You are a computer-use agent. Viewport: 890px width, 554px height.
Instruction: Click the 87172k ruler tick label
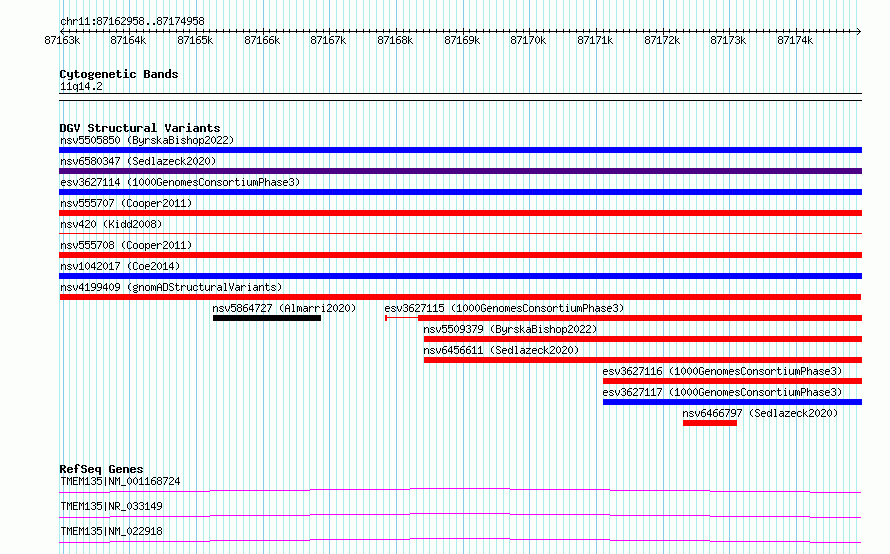click(662, 40)
